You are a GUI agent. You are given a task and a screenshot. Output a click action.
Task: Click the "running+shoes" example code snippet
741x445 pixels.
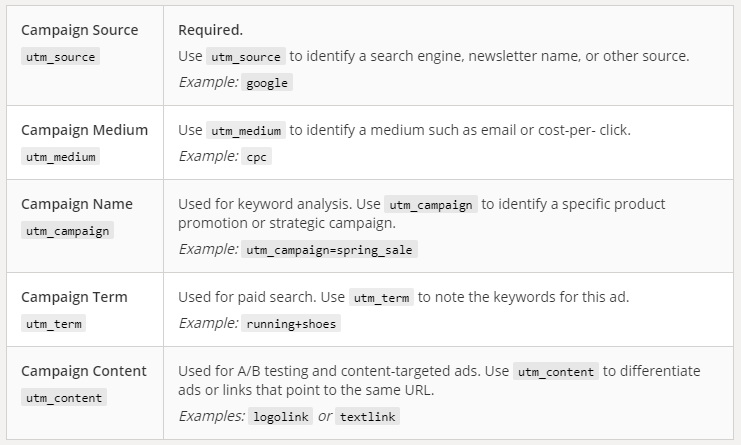292,324
